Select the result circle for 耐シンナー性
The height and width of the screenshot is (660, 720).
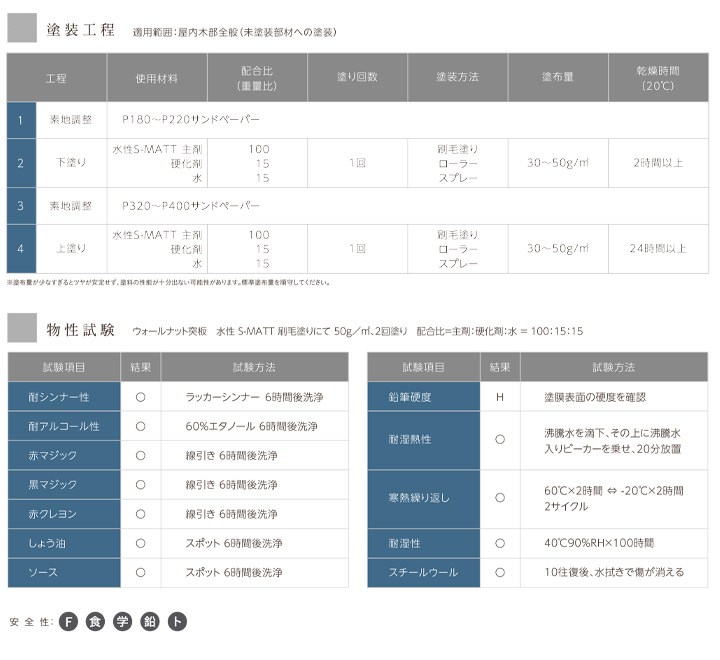[140, 397]
